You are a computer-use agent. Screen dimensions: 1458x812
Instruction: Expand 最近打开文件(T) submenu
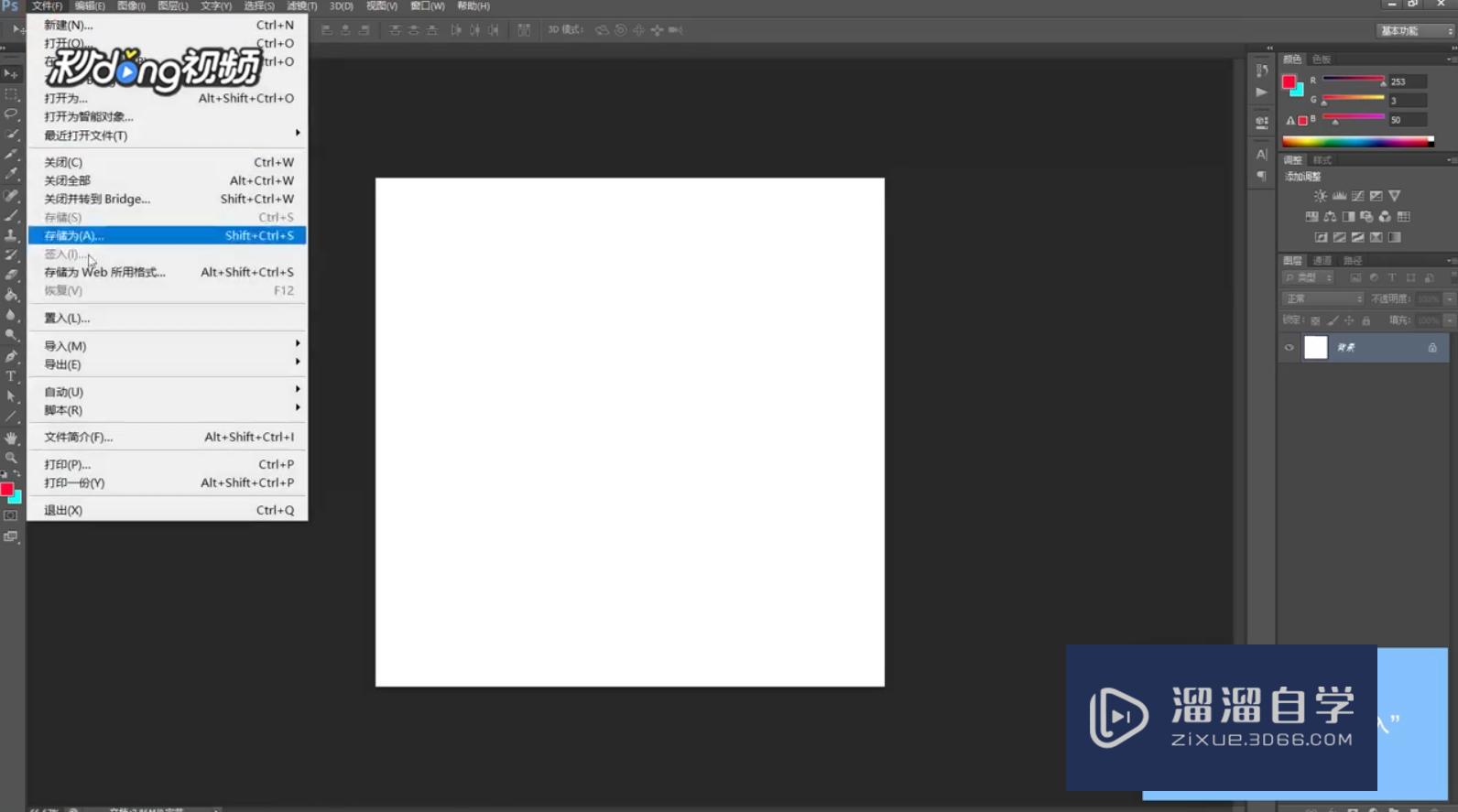pos(167,135)
